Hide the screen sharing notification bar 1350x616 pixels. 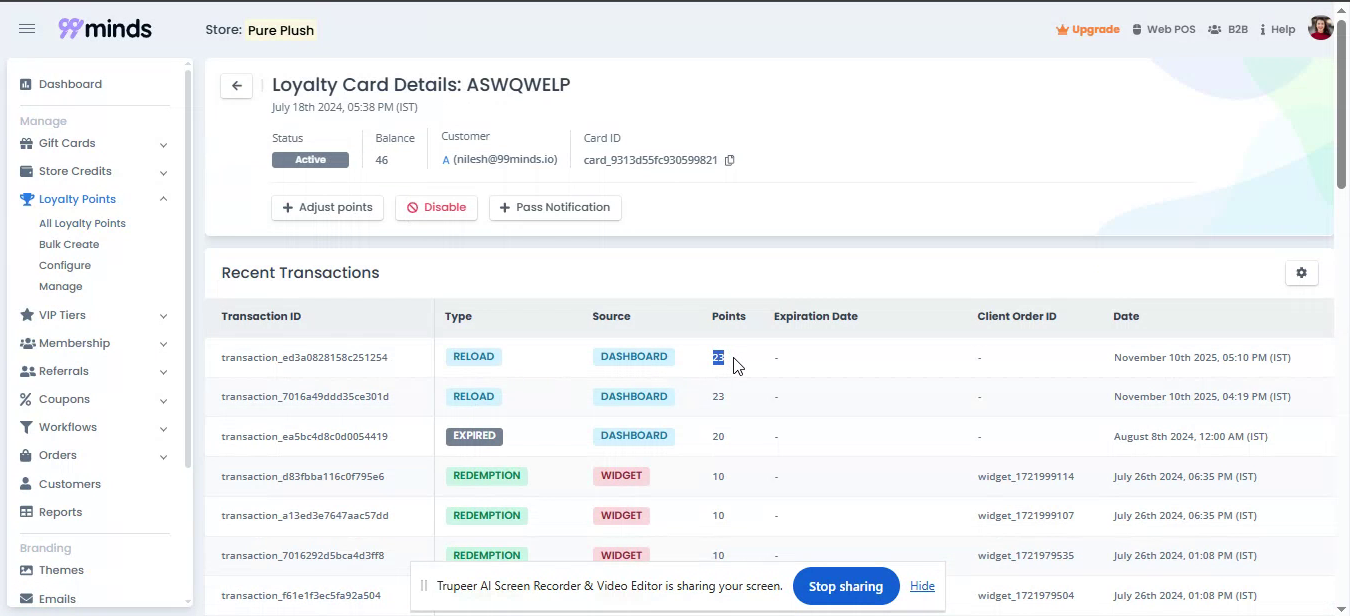(x=922, y=586)
